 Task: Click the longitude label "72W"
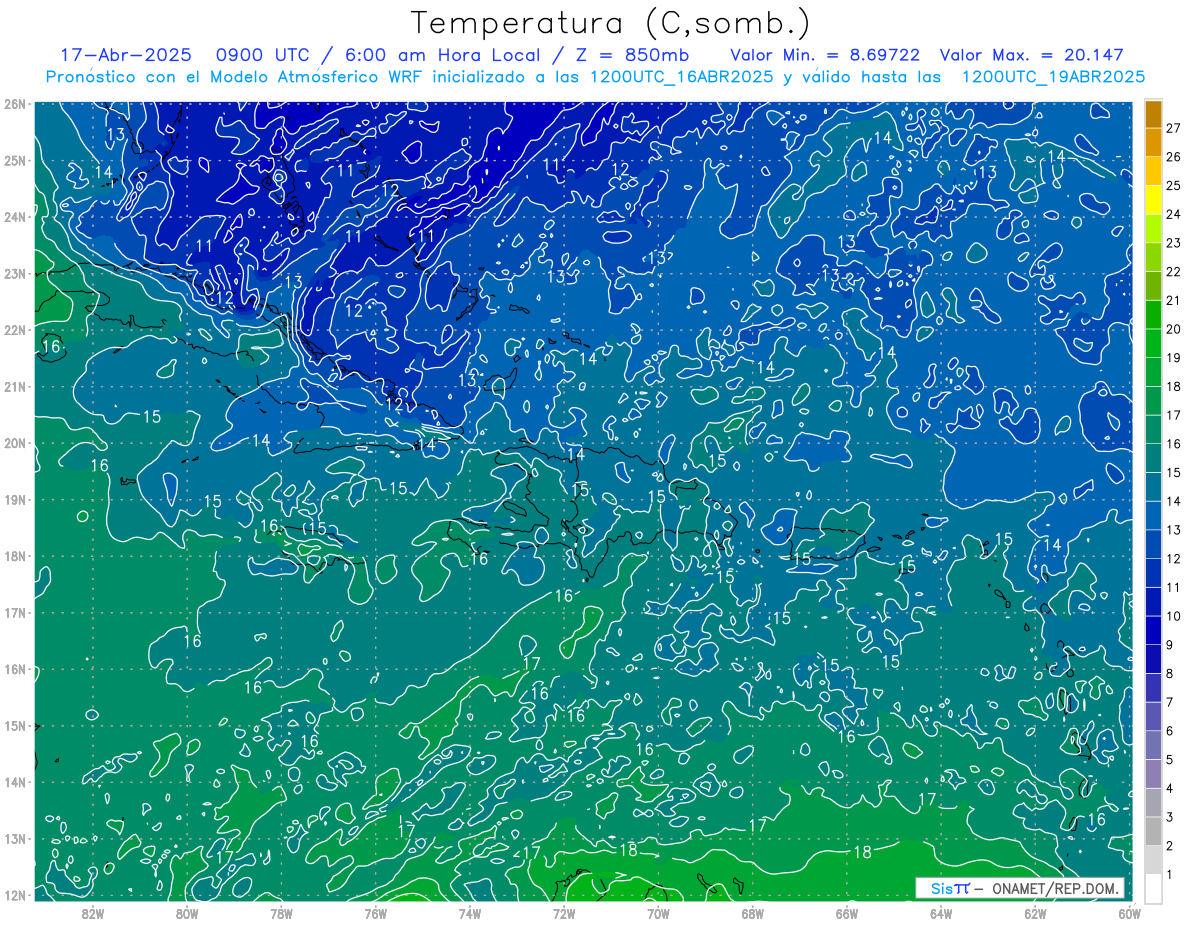[x=564, y=912]
